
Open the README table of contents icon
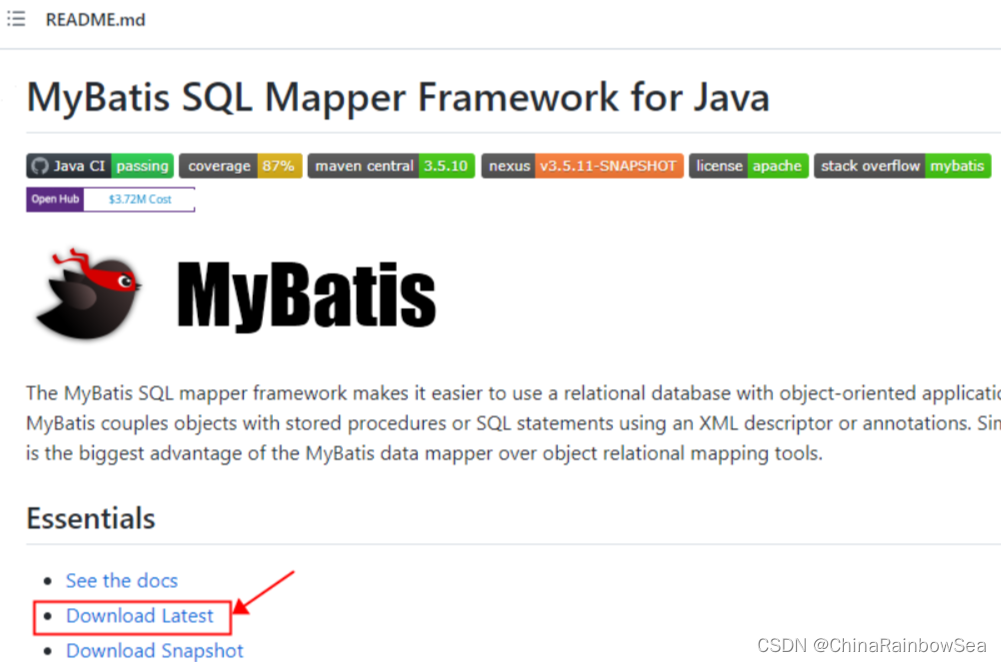pos(16,19)
